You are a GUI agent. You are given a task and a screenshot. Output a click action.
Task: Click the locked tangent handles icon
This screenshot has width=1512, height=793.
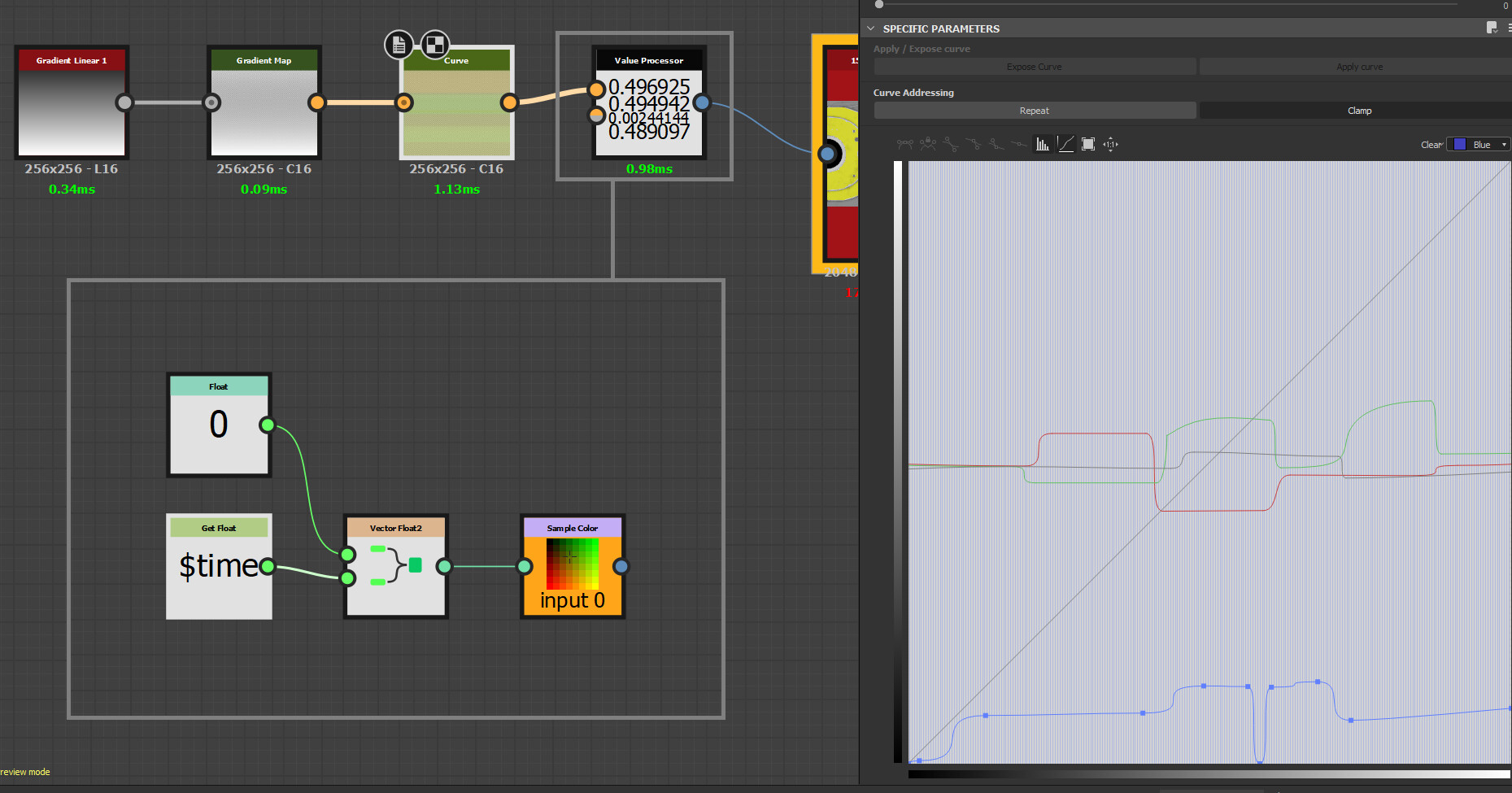tap(928, 145)
